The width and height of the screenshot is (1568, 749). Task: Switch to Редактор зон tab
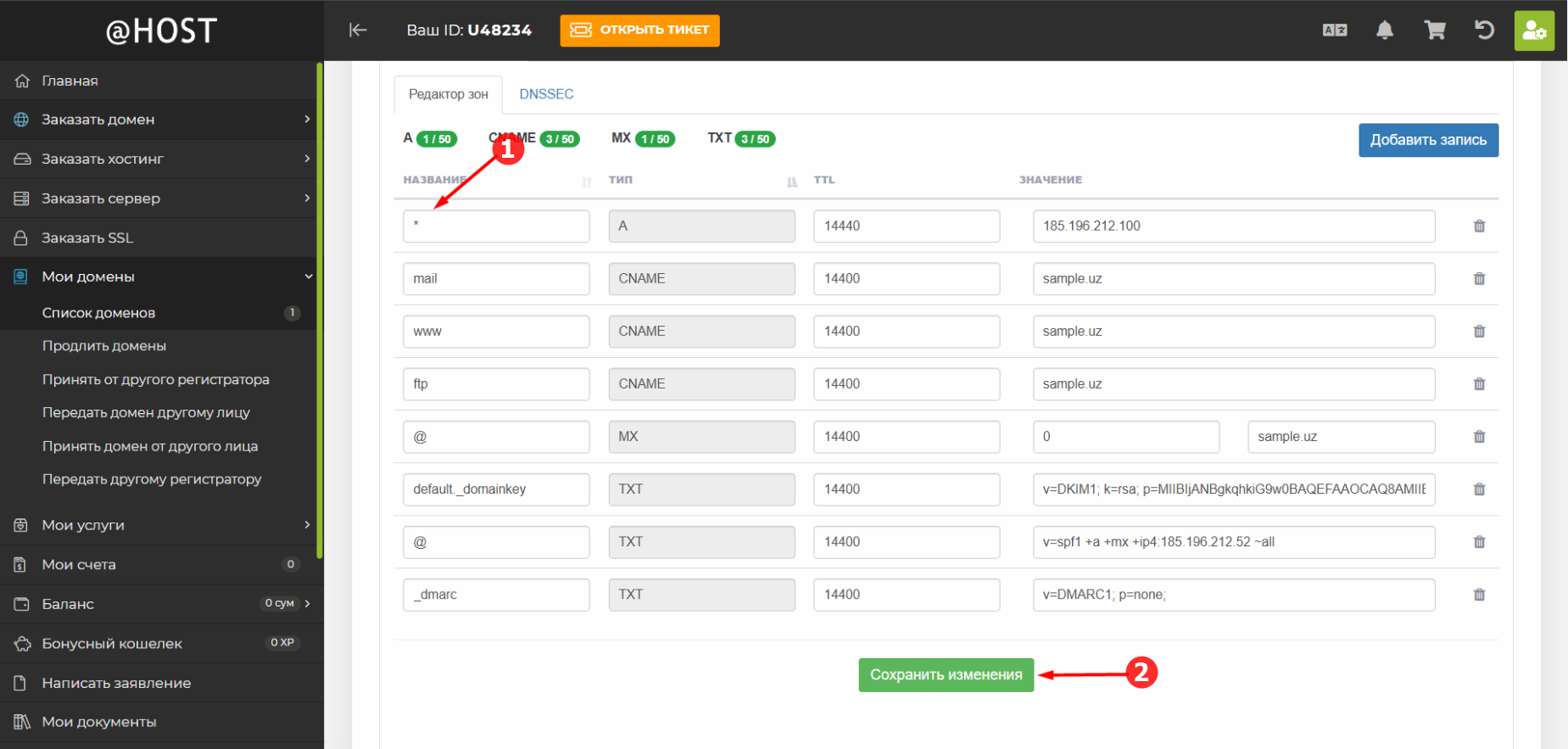449,94
